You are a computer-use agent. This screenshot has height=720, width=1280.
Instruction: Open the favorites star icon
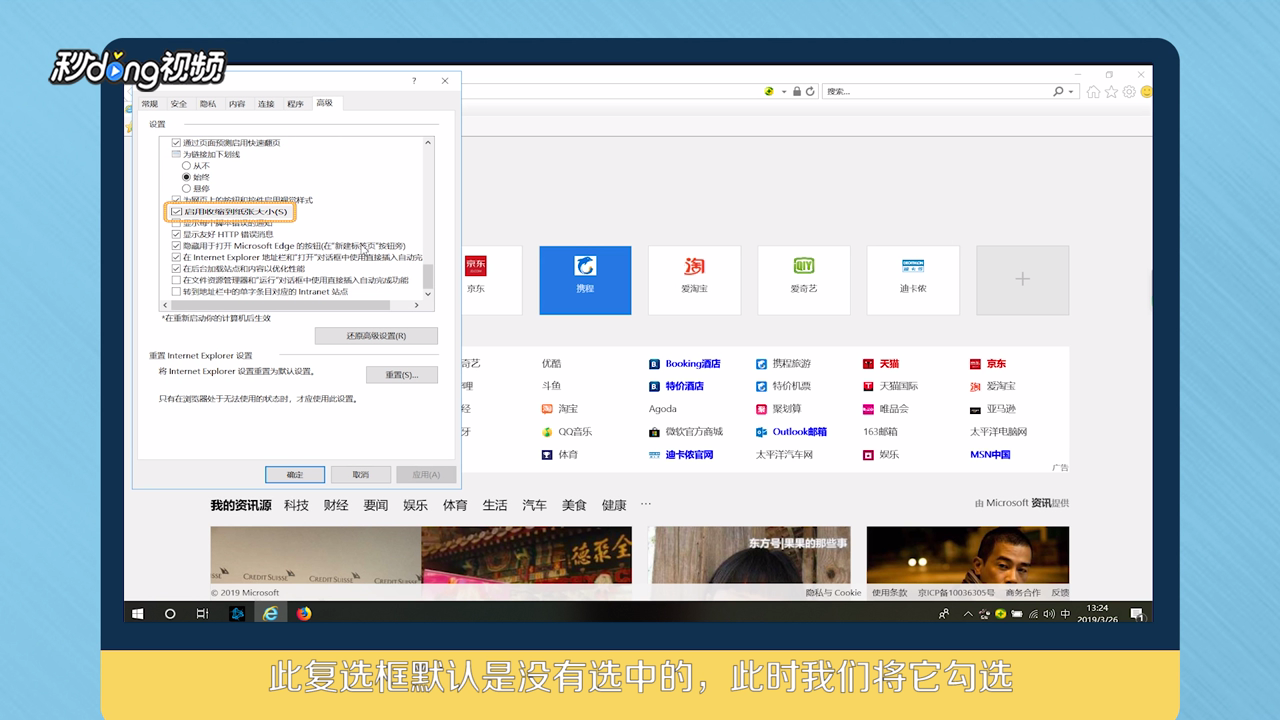pos(1111,92)
